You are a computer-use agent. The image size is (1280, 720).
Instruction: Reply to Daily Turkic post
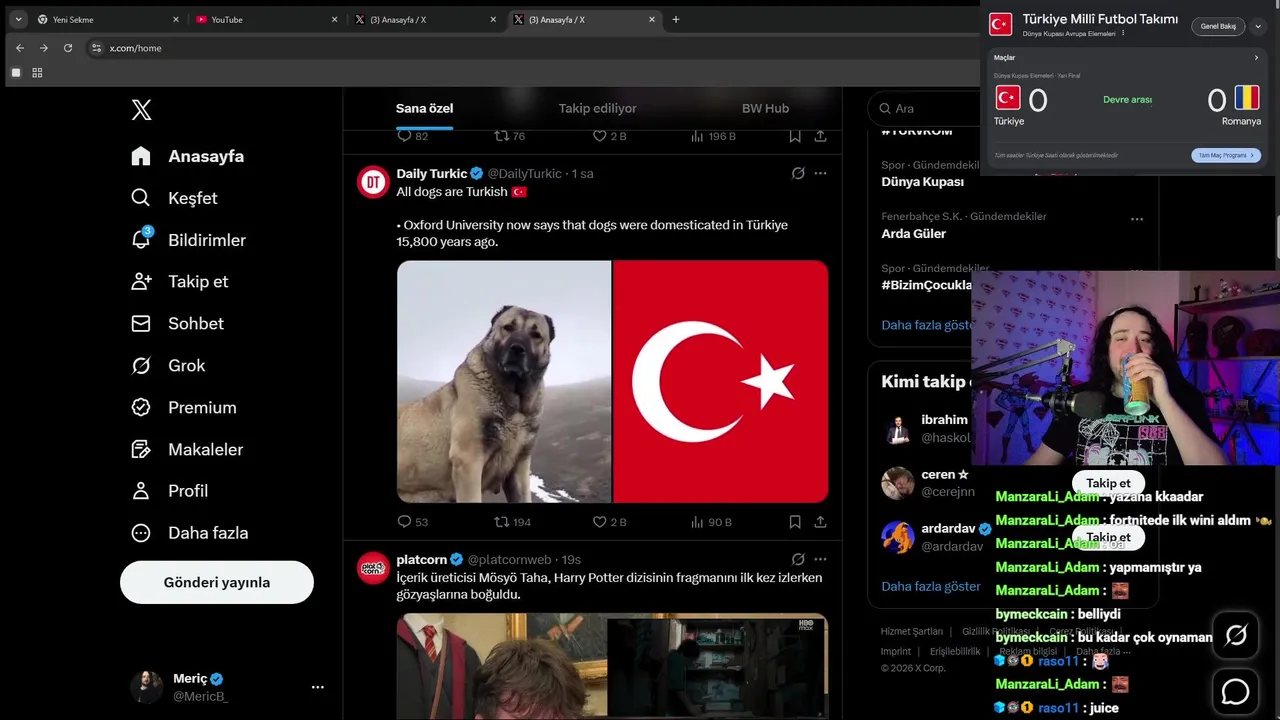[x=412, y=522]
